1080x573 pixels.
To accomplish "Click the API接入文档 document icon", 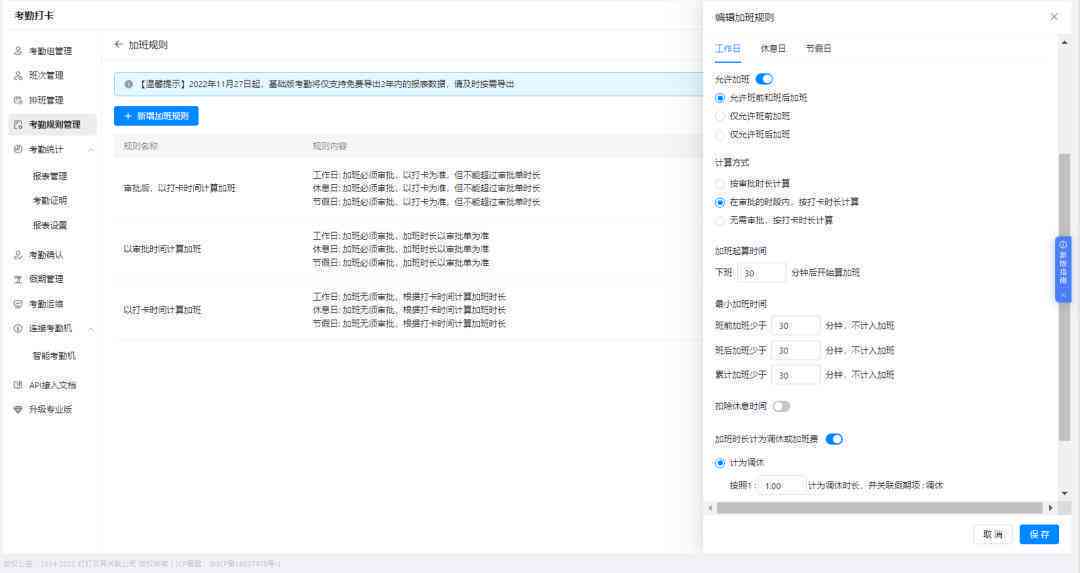I will coord(18,385).
